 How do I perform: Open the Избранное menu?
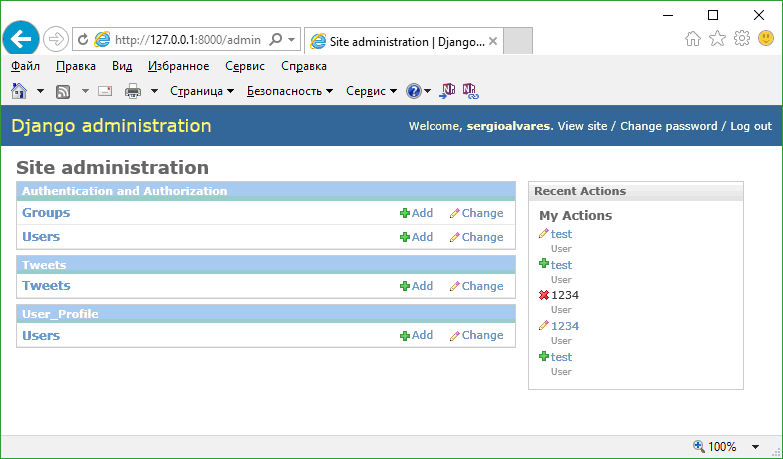[x=178, y=66]
